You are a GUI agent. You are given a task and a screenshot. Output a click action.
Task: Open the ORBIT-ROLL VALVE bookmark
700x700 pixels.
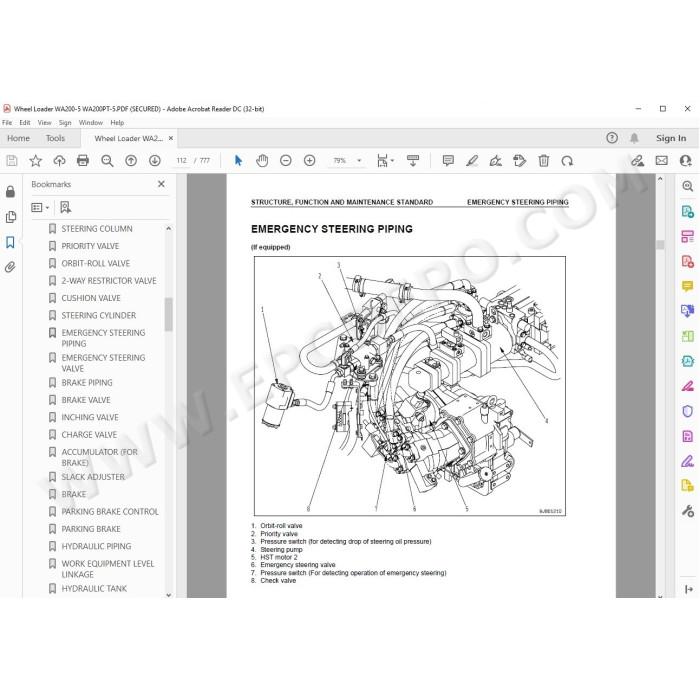coord(96,264)
